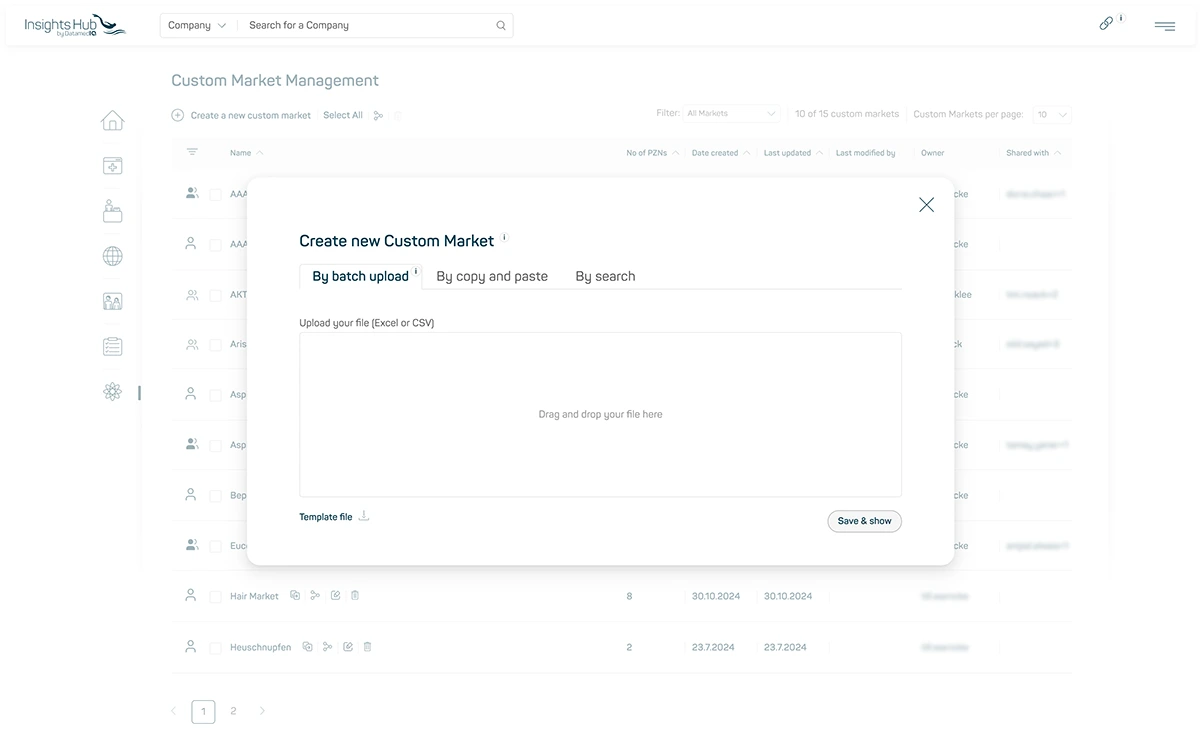The image size is (1200, 731).
Task: Open the Custom Markets per page dropdown
Action: [1051, 115]
